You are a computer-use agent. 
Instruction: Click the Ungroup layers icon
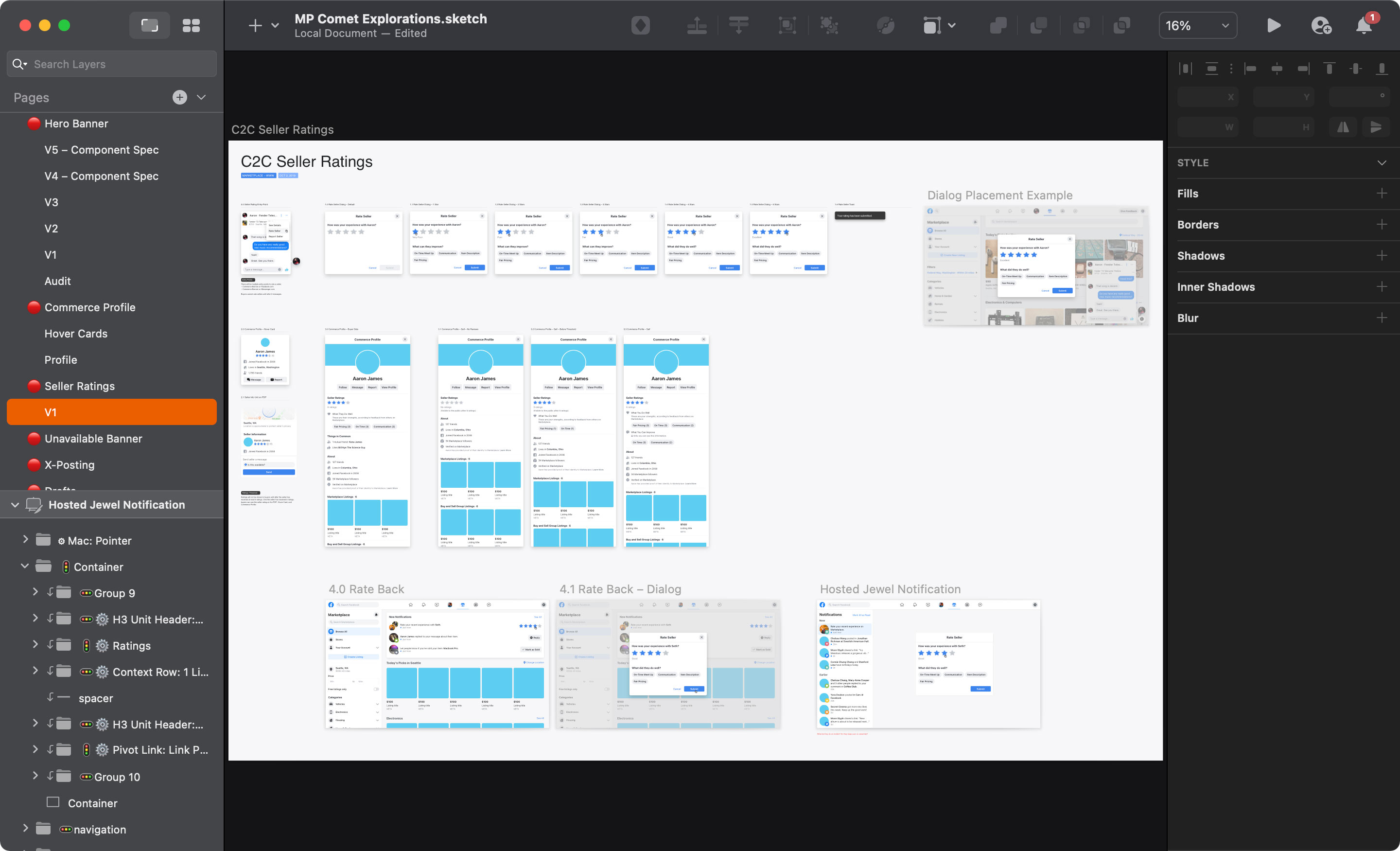[x=829, y=26]
